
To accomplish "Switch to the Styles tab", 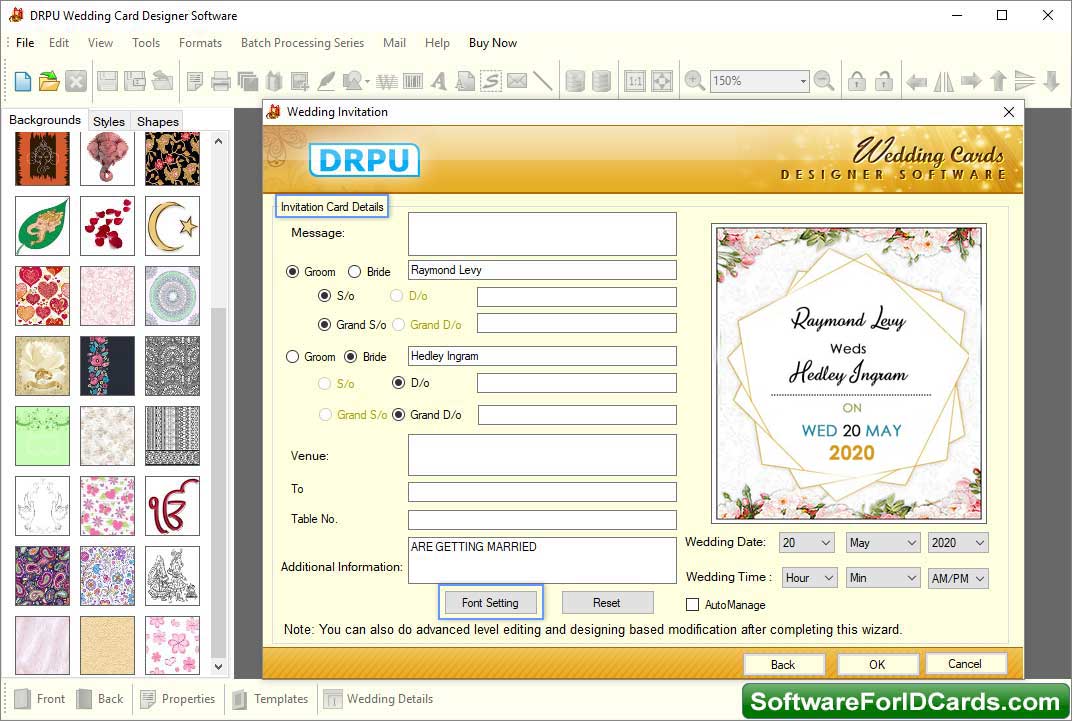I will tap(109, 121).
